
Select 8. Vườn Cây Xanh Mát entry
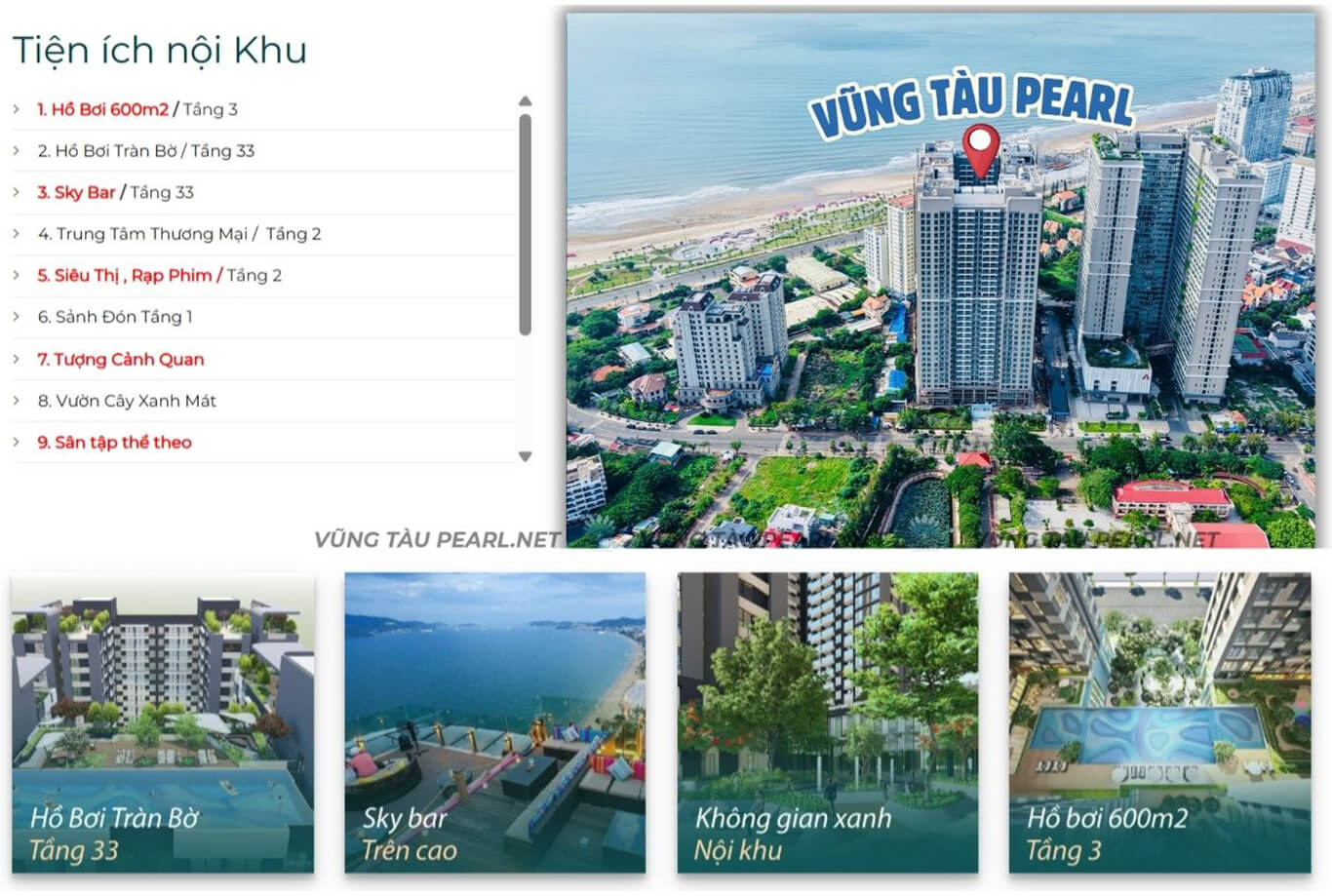pyautogui.click(x=127, y=401)
